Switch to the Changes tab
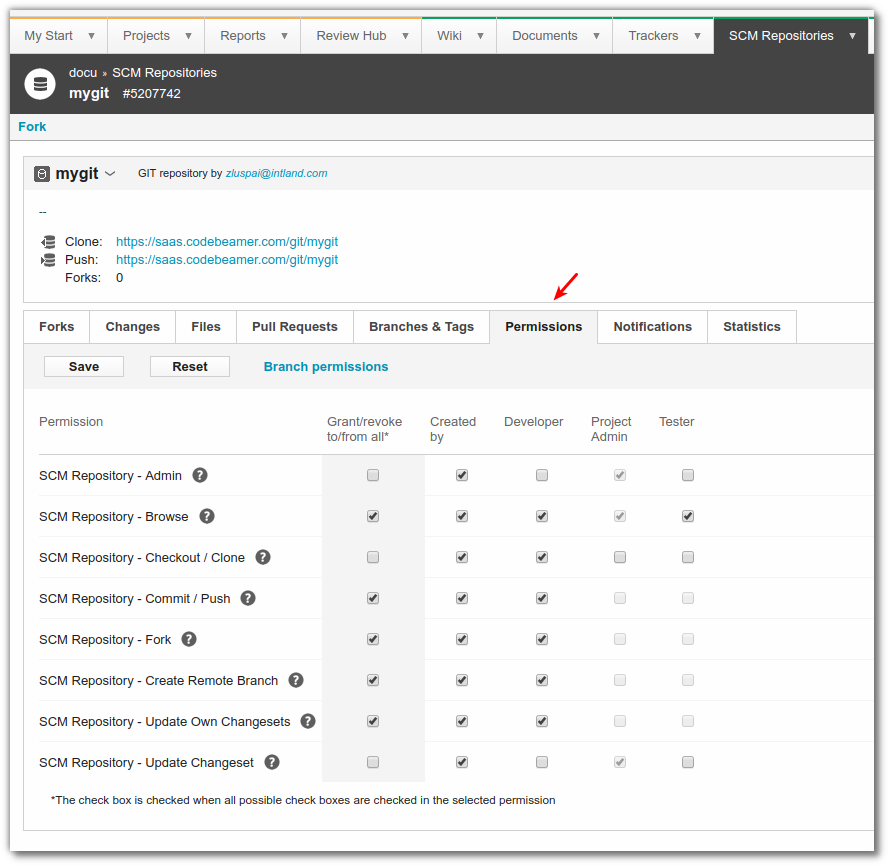890x867 pixels. [x=133, y=327]
